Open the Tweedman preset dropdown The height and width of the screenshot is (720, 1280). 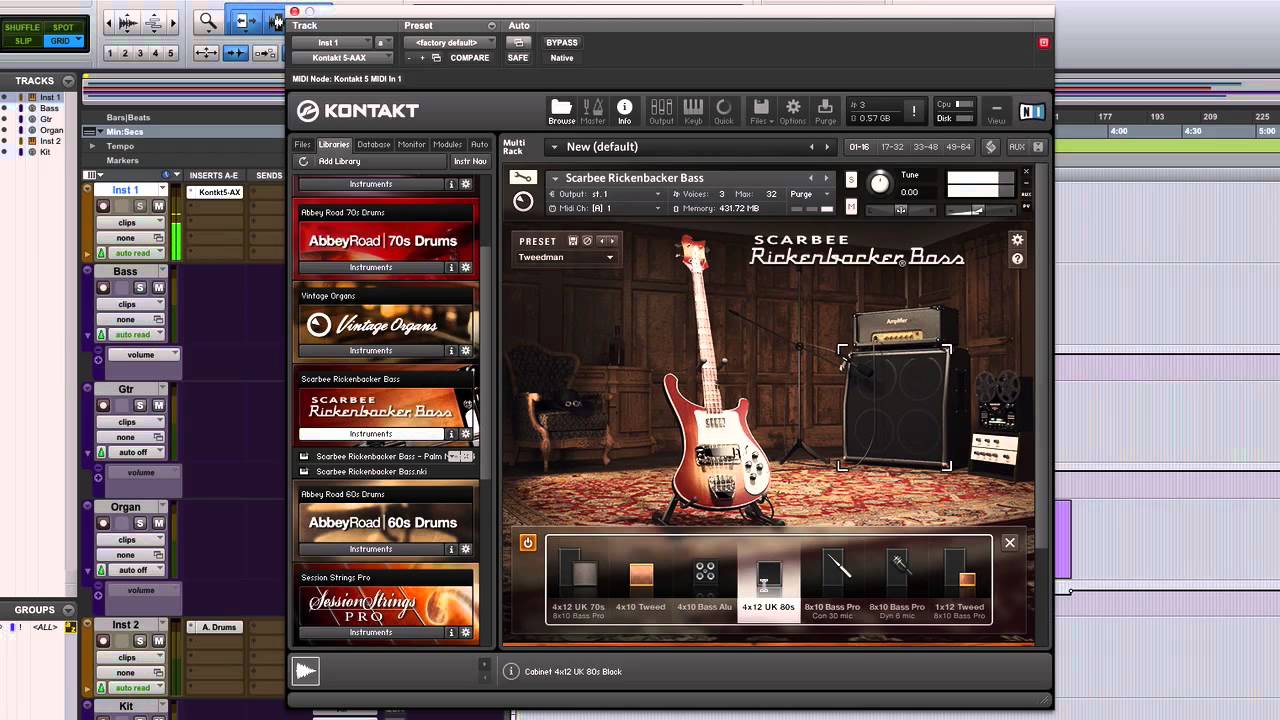pos(566,257)
